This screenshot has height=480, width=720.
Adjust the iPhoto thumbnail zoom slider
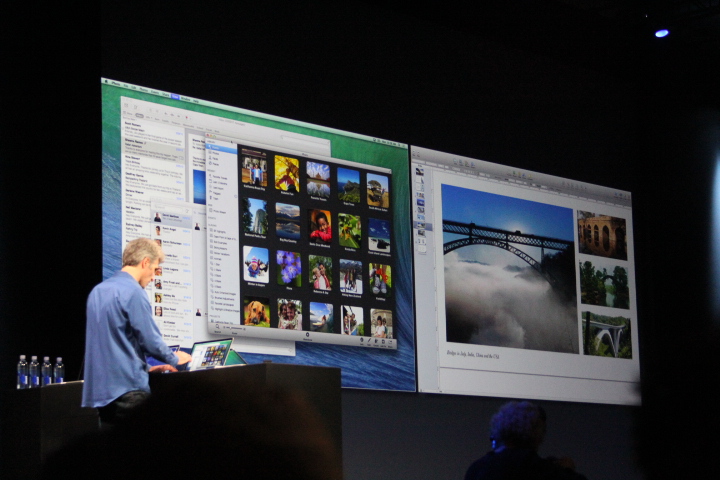pyautogui.click(x=236, y=328)
